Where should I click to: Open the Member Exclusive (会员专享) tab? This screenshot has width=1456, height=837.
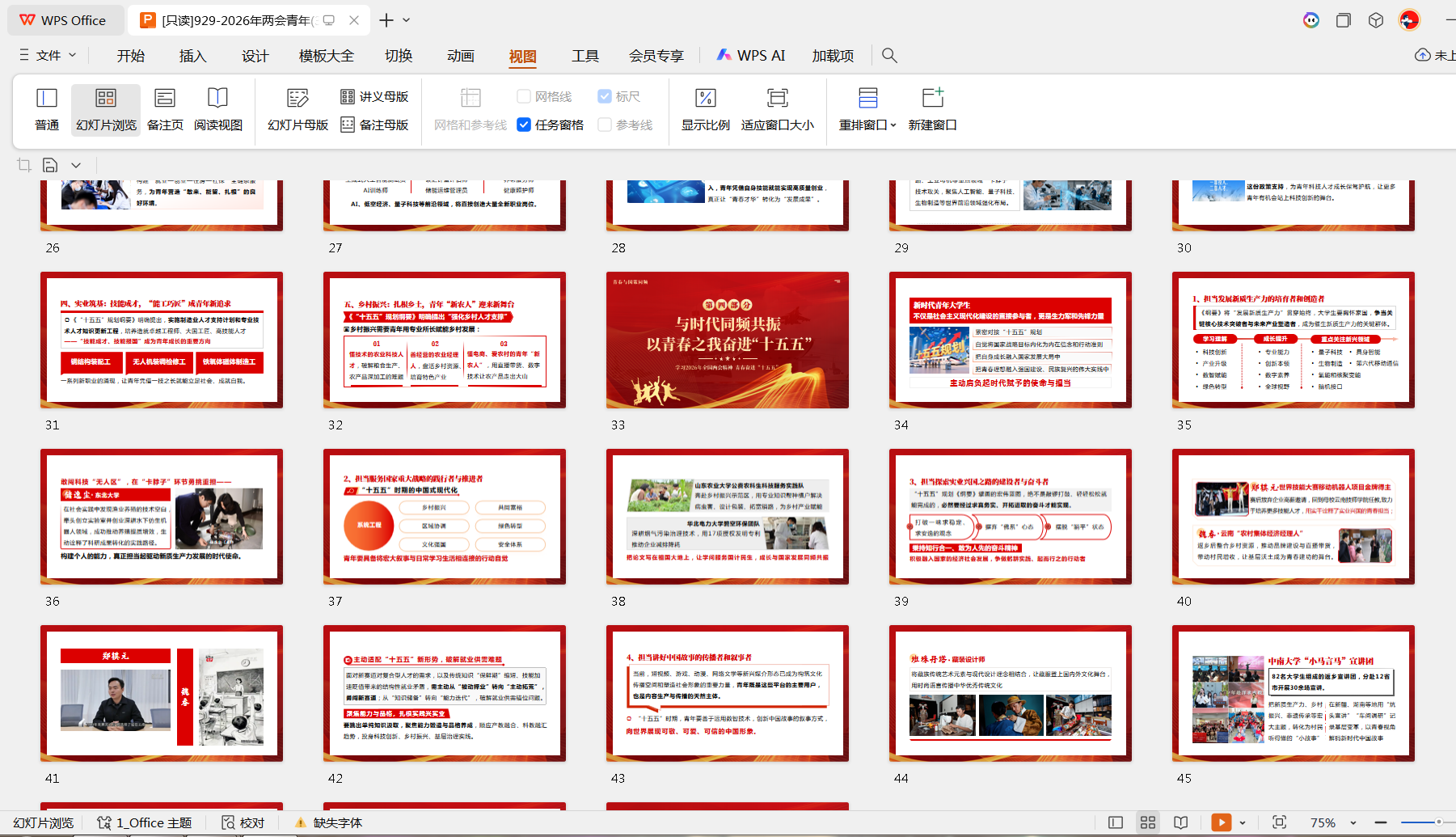click(x=656, y=55)
